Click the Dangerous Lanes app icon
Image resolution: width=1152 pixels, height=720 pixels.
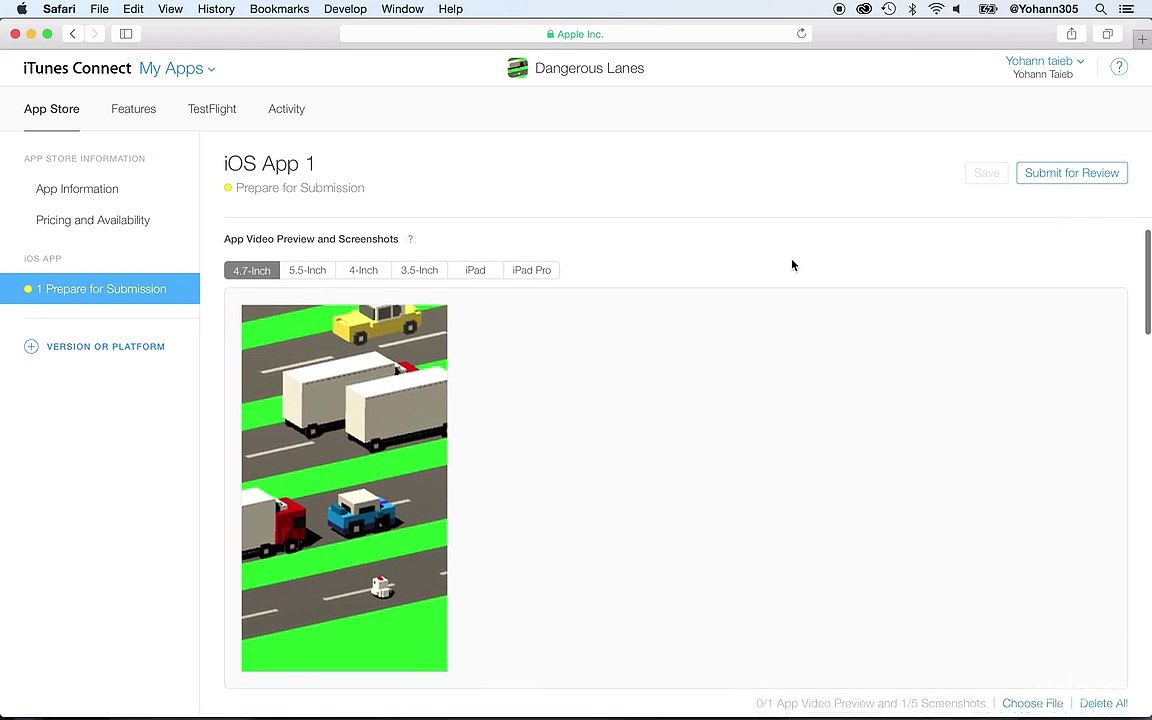point(517,68)
